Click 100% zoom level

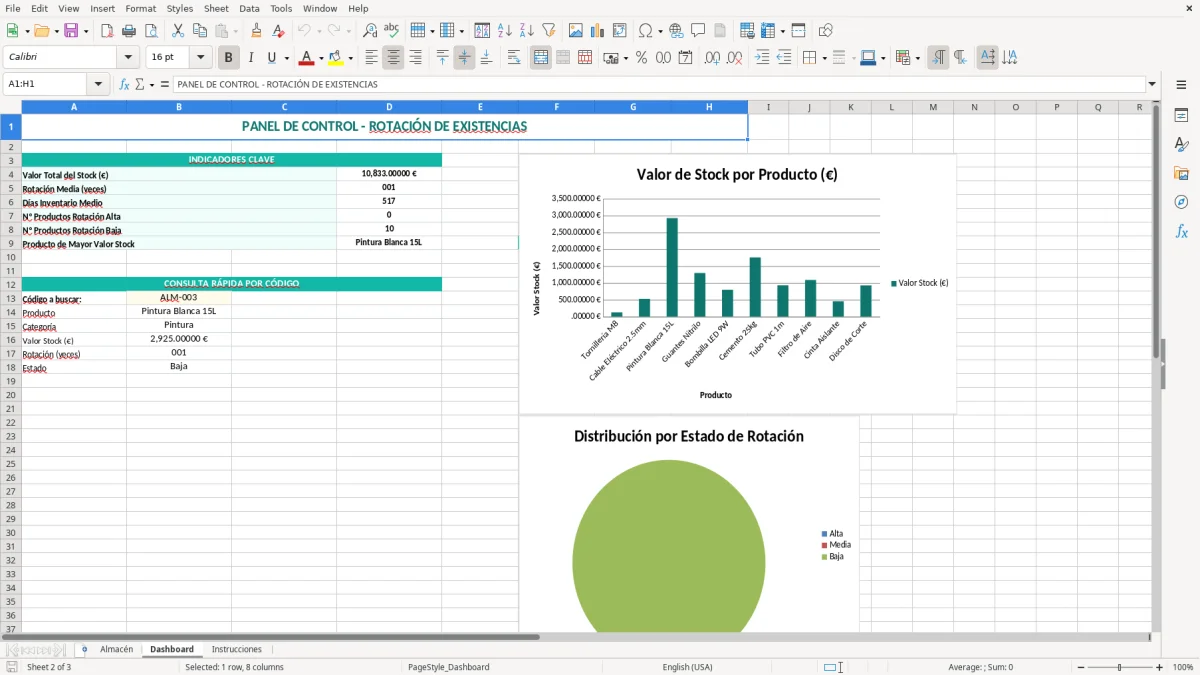[x=1183, y=667]
